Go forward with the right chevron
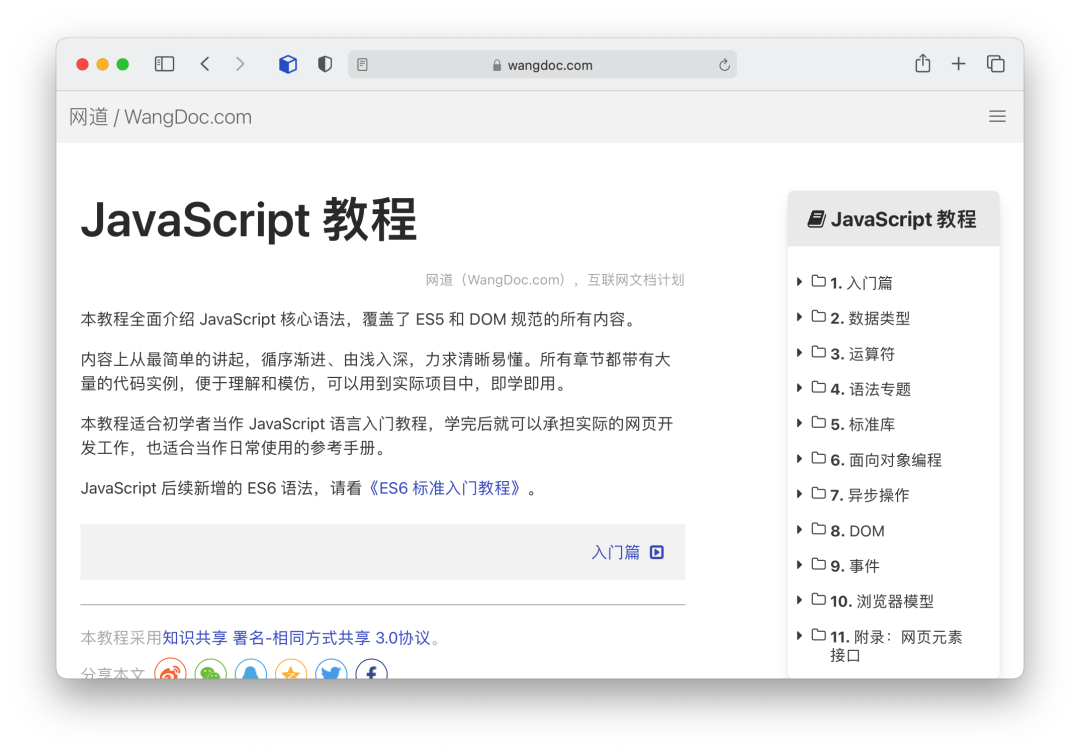 click(240, 64)
